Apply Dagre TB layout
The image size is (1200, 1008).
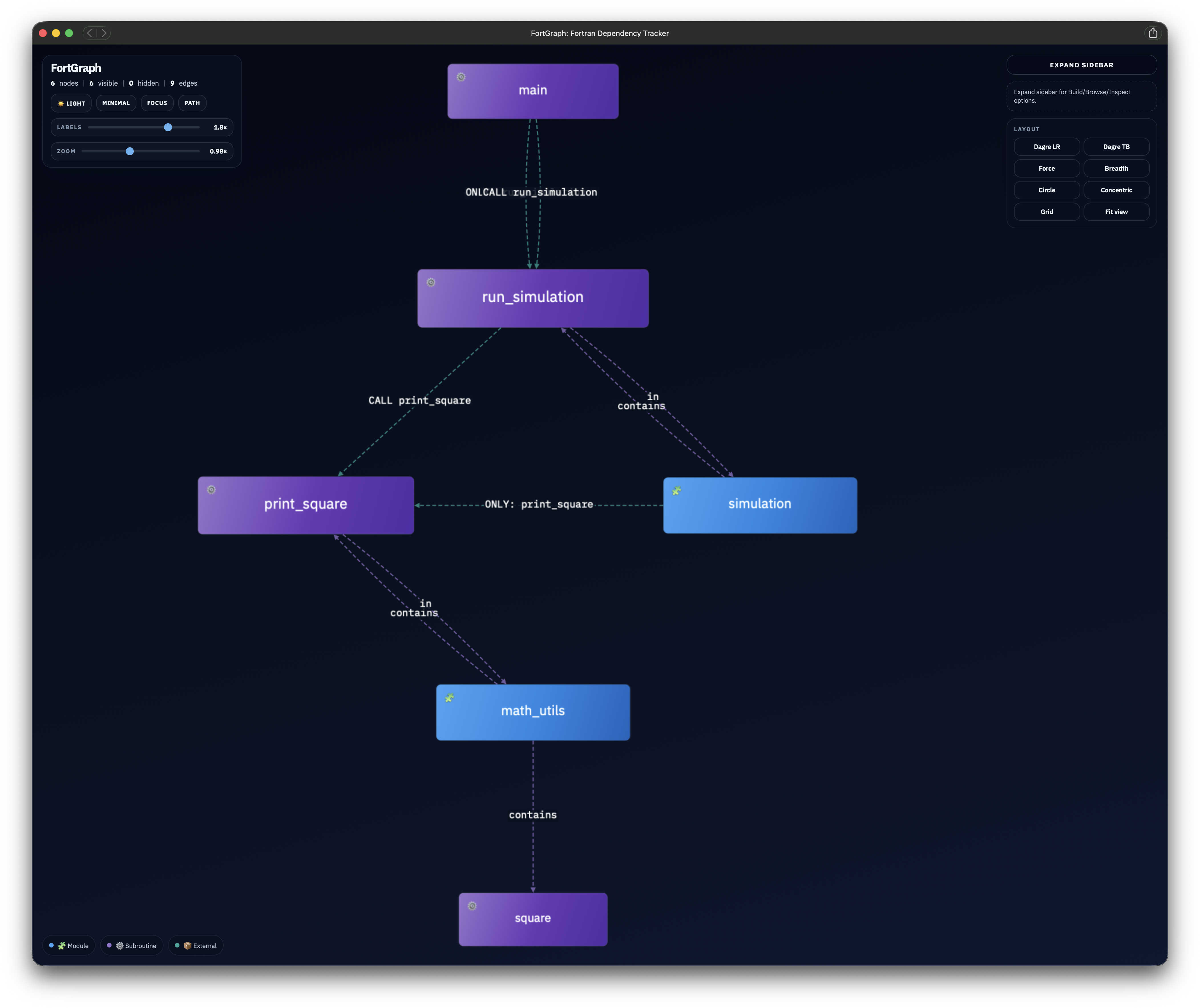(x=1116, y=147)
